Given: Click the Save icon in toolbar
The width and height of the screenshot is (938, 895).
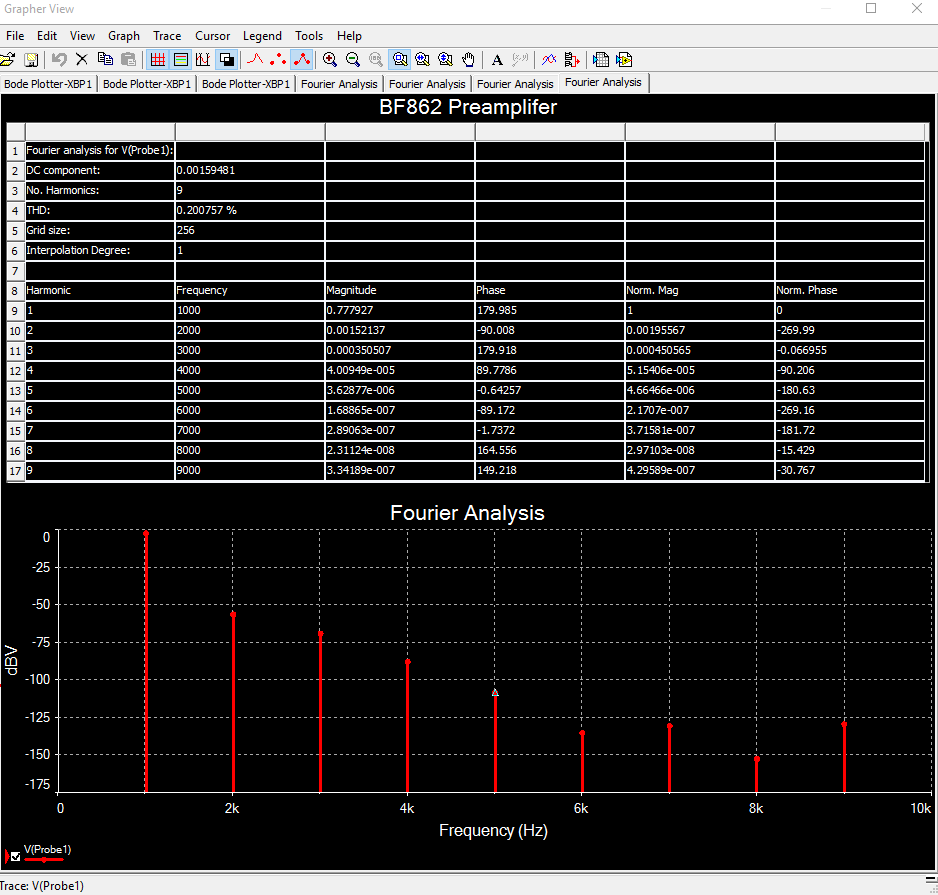Looking at the screenshot, I should point(31,59).
